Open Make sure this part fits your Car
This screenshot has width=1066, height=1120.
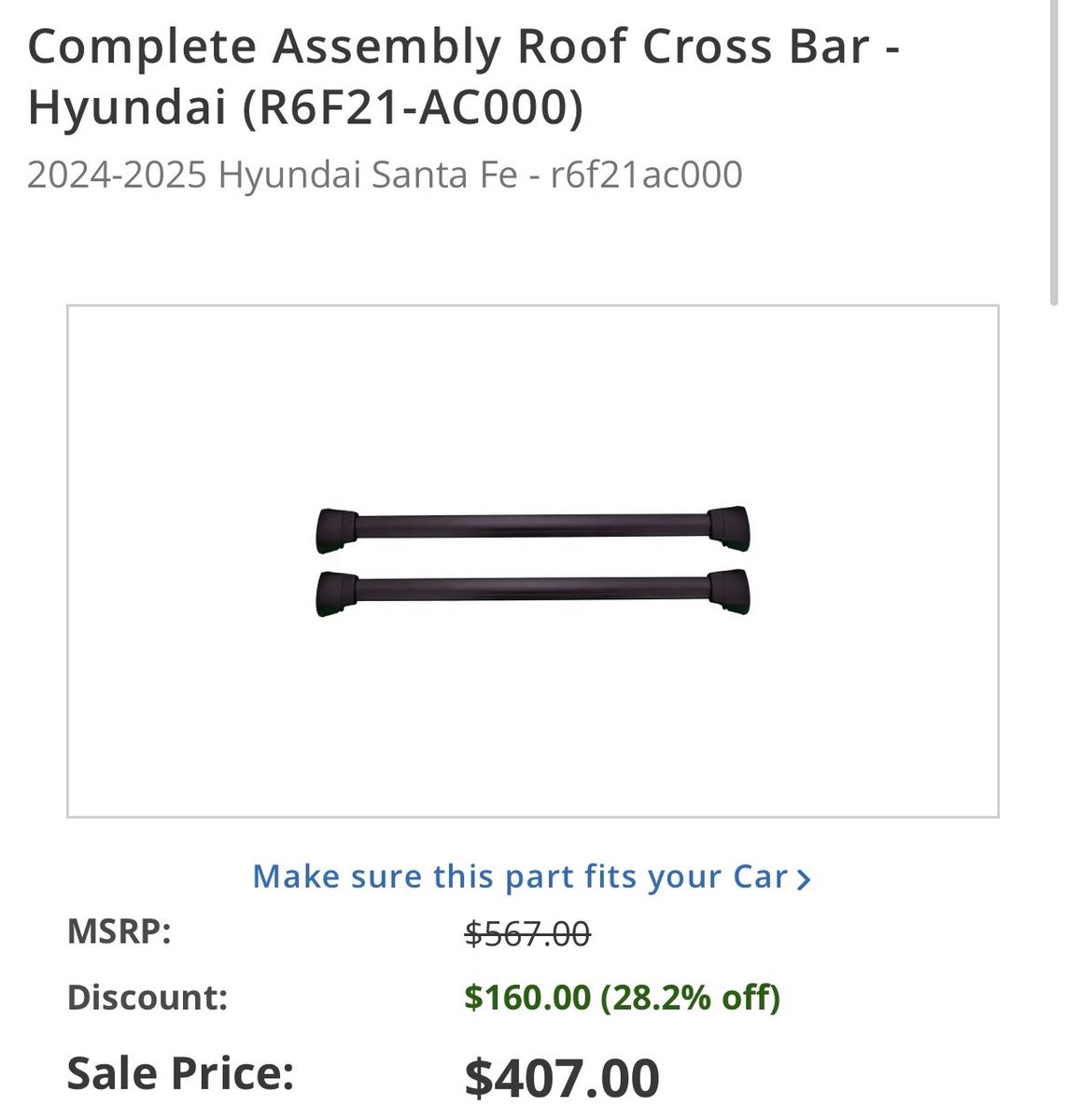(x=519, y=875)
